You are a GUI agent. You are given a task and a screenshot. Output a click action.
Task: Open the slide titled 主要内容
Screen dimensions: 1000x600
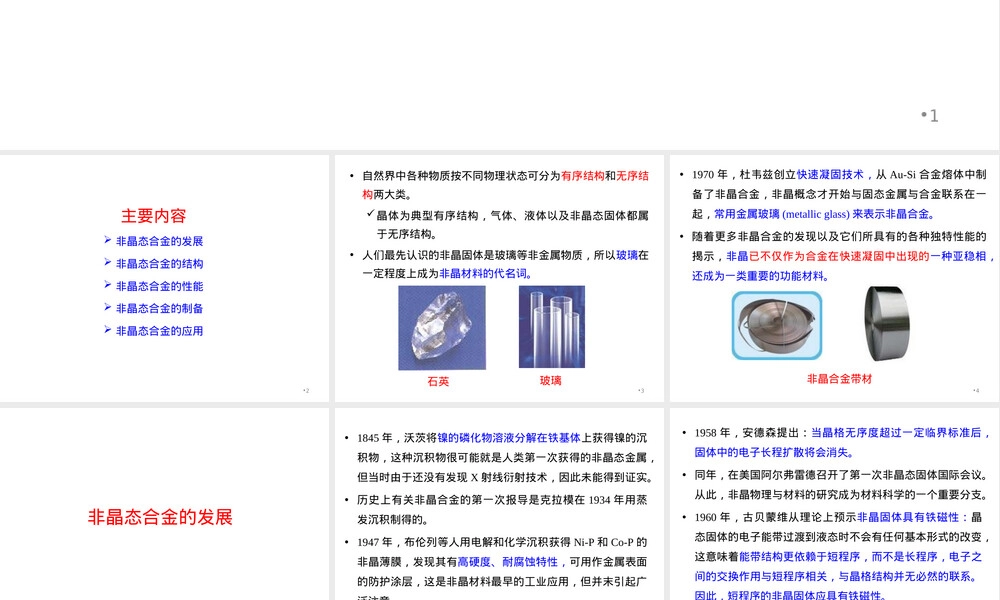[164, 278]
